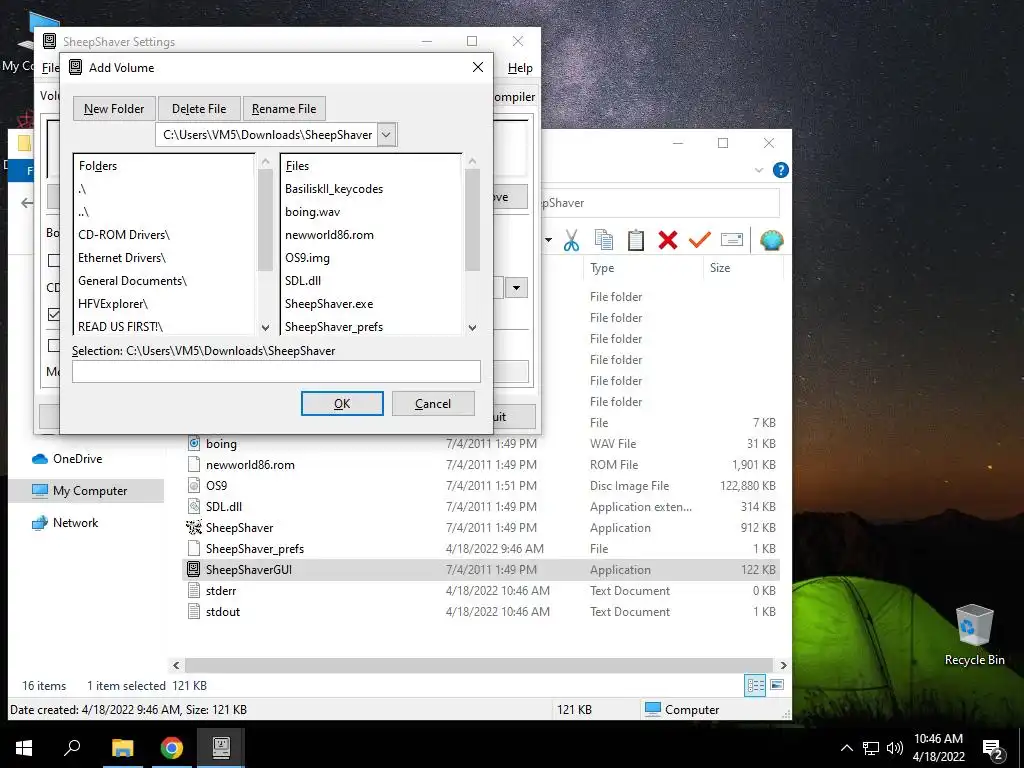Click the volume speaker tray icon

click(x=895, y=748)
